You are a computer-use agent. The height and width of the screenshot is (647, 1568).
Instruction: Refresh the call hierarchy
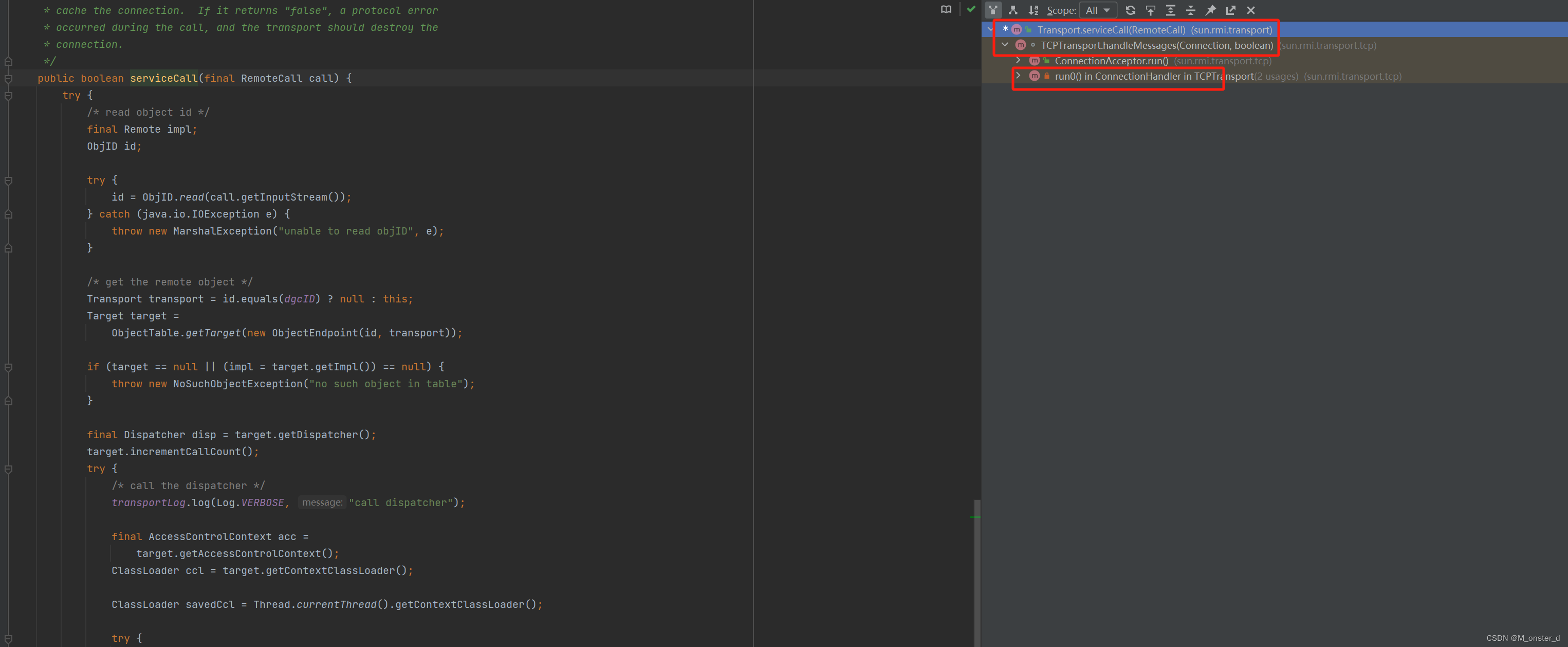pyautogui.click(x=1130, y=10)
